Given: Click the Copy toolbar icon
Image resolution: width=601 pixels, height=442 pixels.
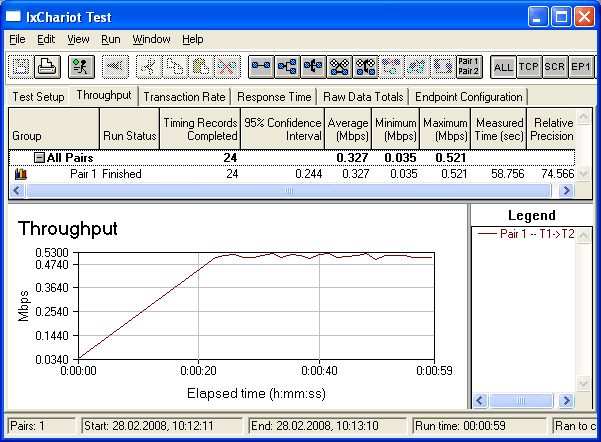Looking at the screenshot, I should (x=175, y=67).
